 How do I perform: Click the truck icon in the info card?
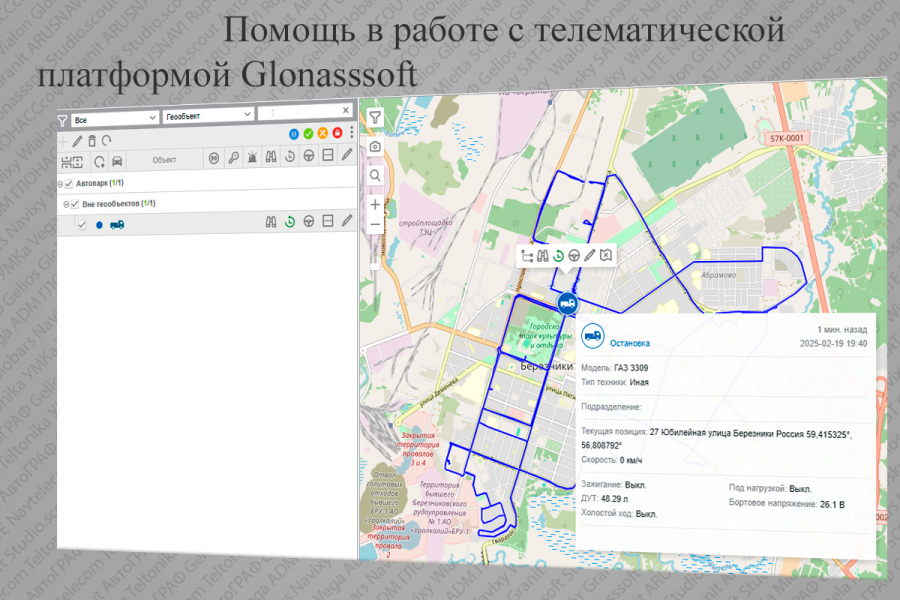click(592, 336)
